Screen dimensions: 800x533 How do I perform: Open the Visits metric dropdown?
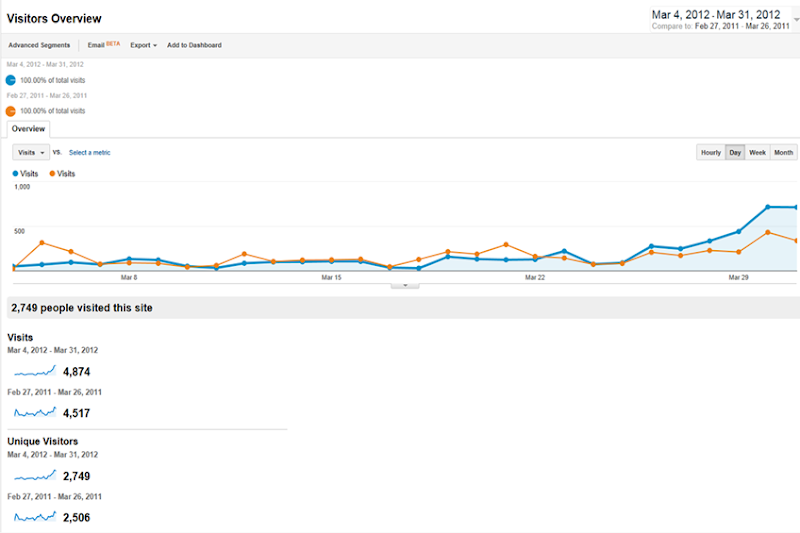tap(31, 152)
